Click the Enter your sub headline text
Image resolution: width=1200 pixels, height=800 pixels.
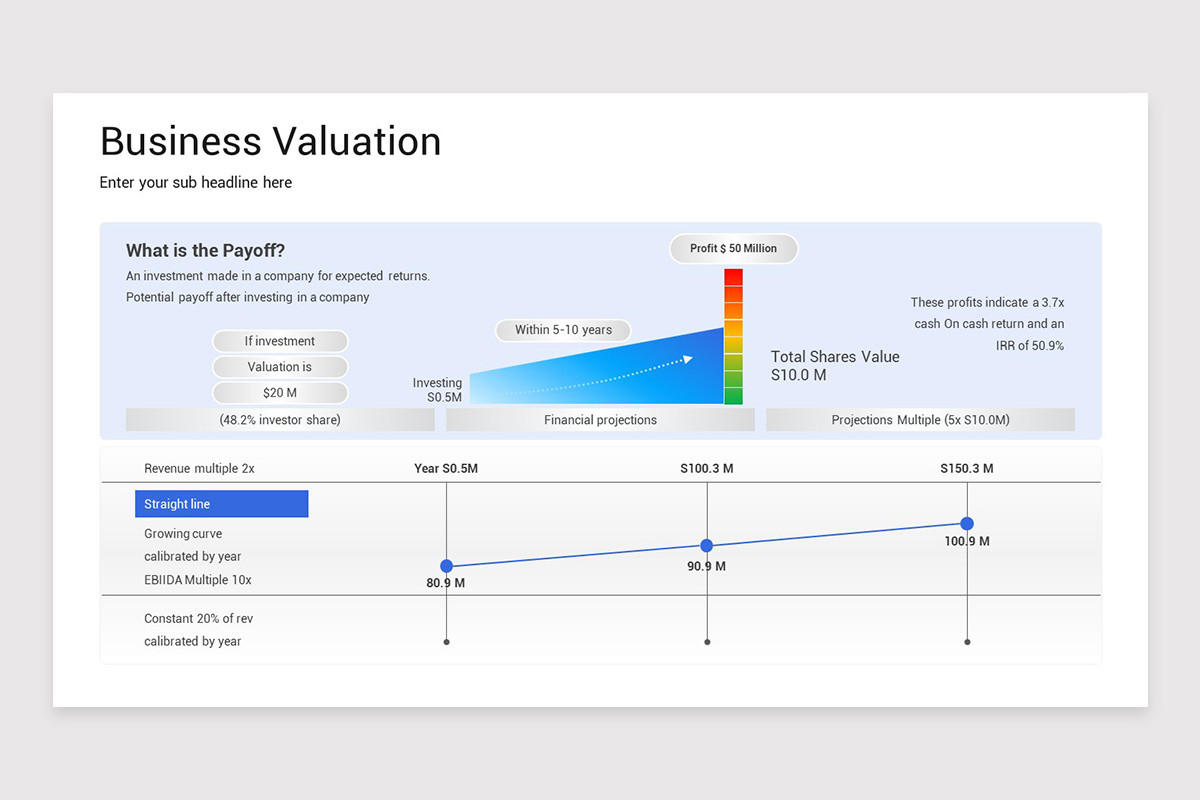tap(195, 182)
